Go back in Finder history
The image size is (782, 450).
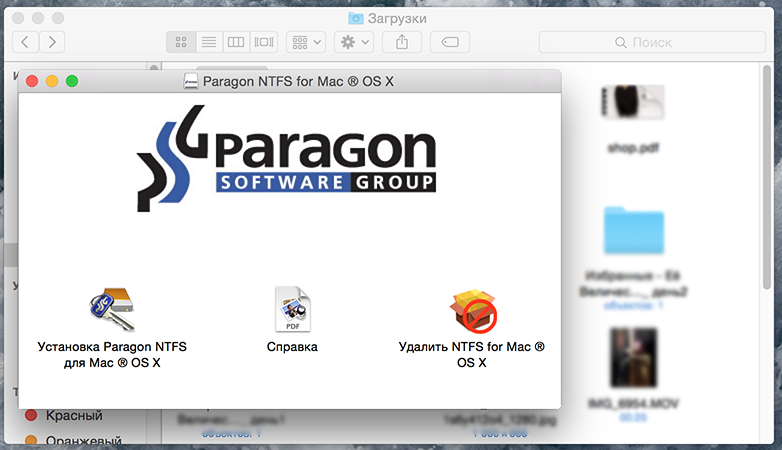click(x=25, y=42)
